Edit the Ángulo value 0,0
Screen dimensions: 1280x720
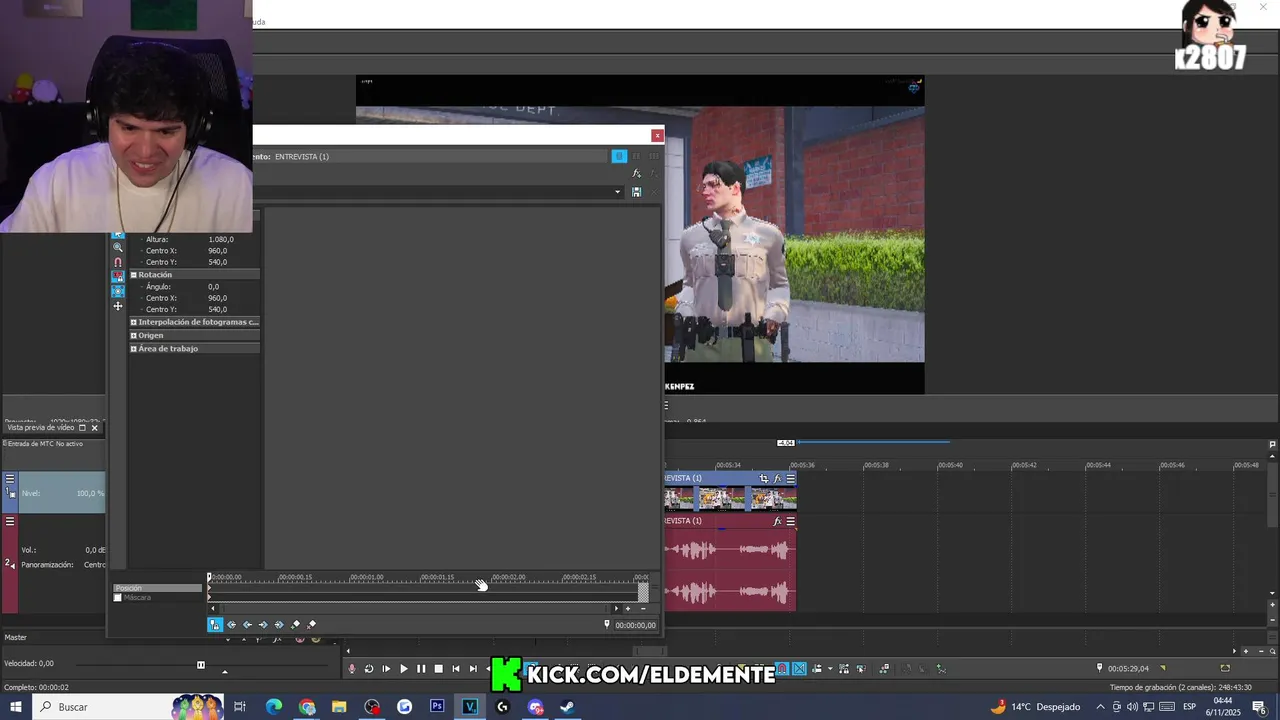tap(214, 287)
